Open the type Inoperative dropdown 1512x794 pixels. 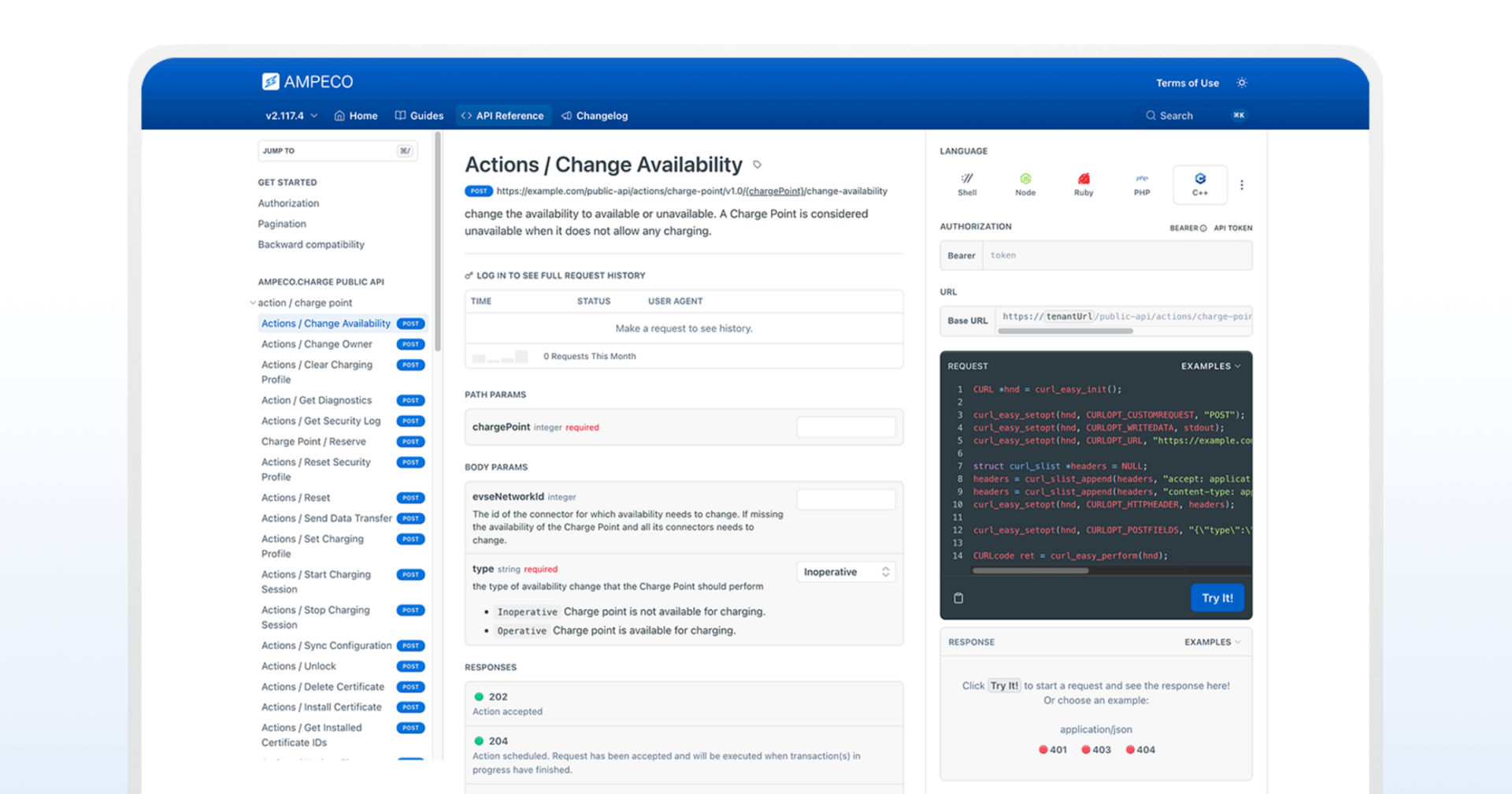click(846, 572)
